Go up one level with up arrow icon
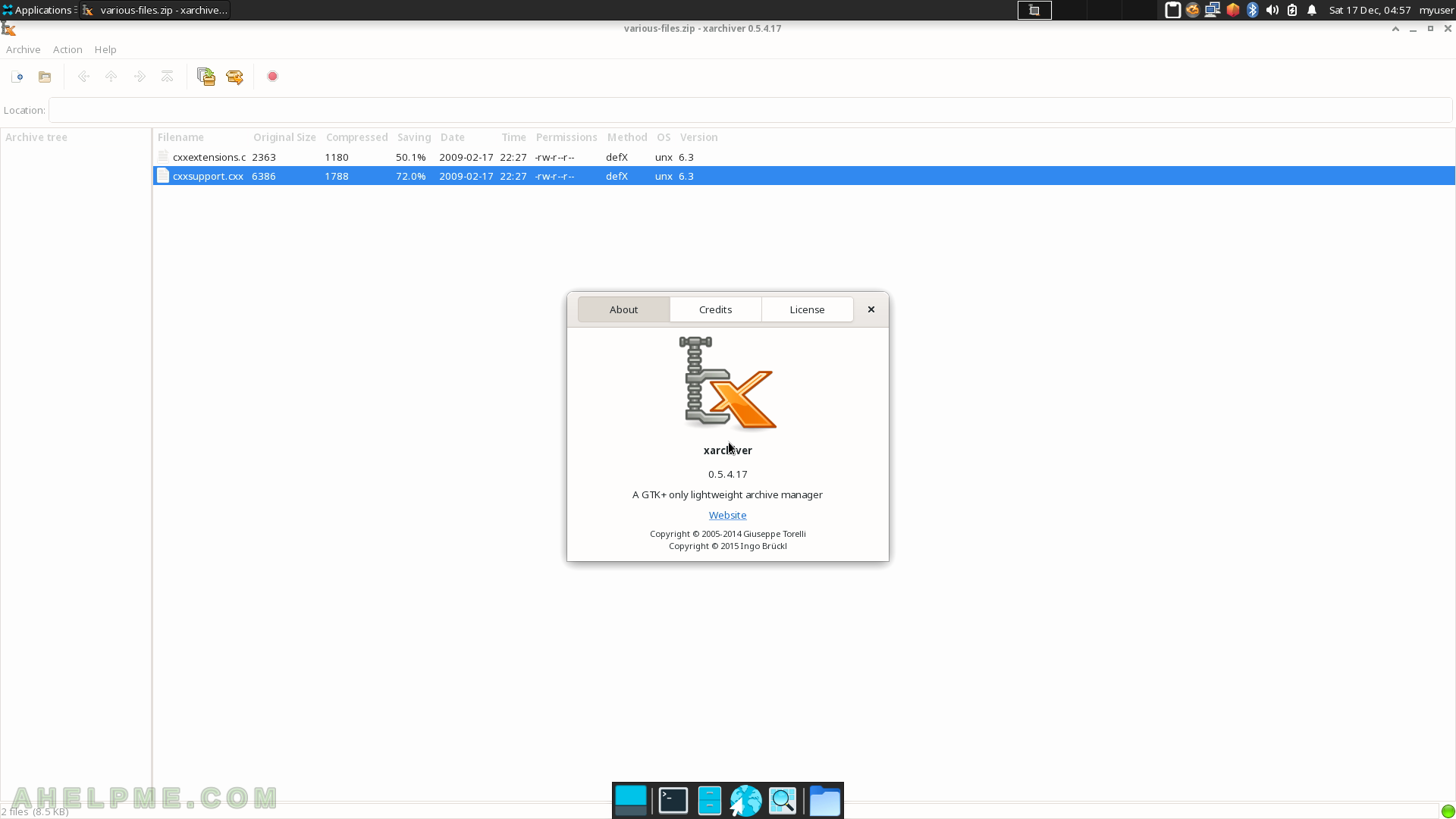 point(111,77)
